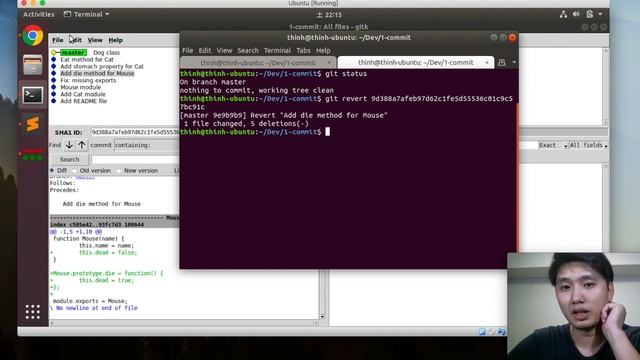Image resolution: width=640 pixels, height=360 pixels.
Task: Open terminal Search menu
Action: (x=248, y=51)
